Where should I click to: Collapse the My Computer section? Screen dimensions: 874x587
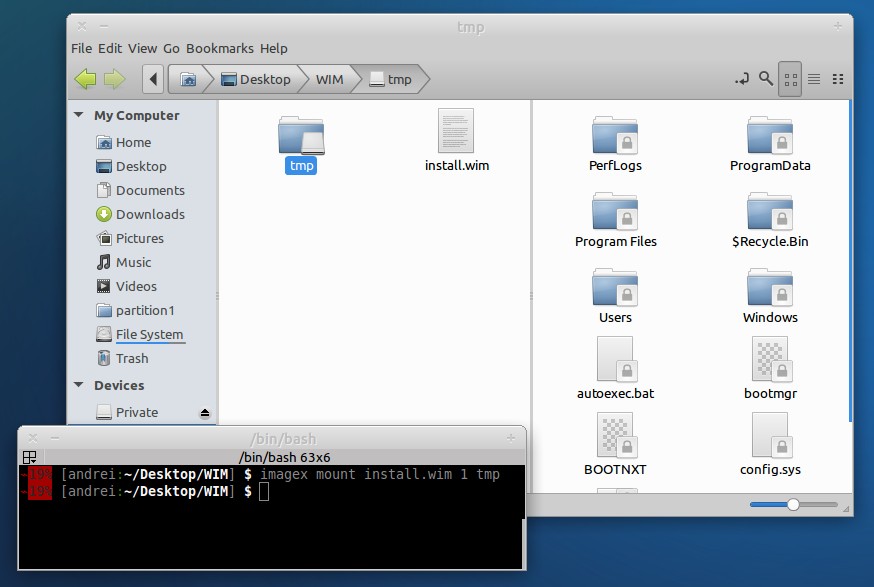pos(79,115)
